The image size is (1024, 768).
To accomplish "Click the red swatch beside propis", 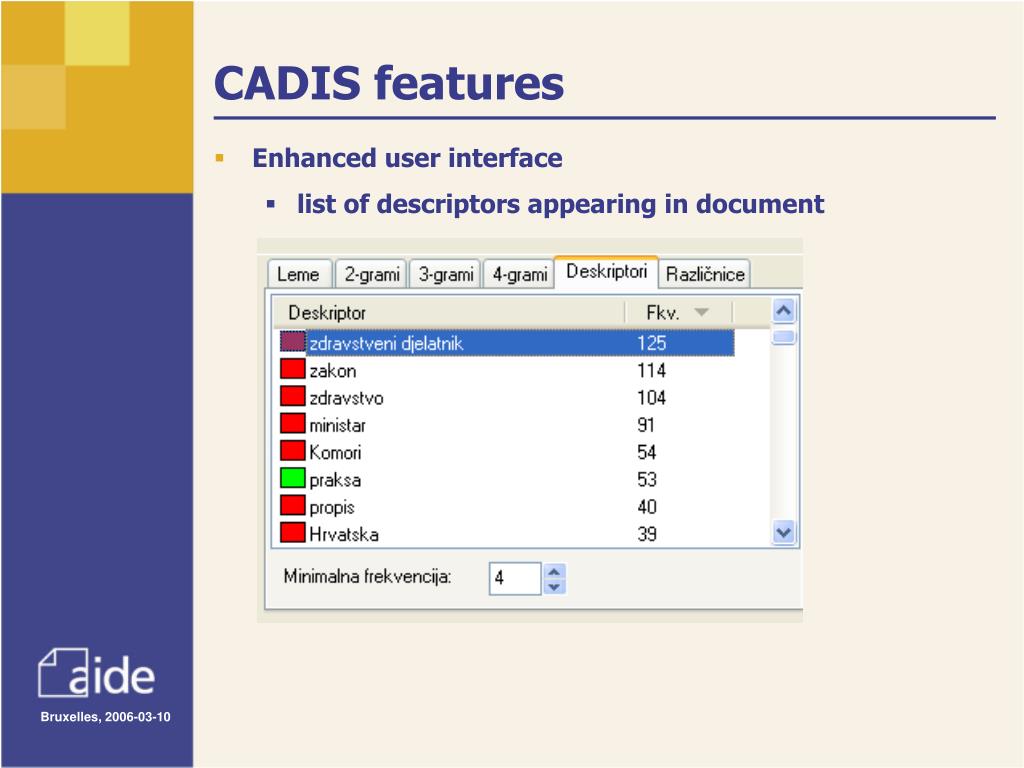I will click(x=293, y=506).
